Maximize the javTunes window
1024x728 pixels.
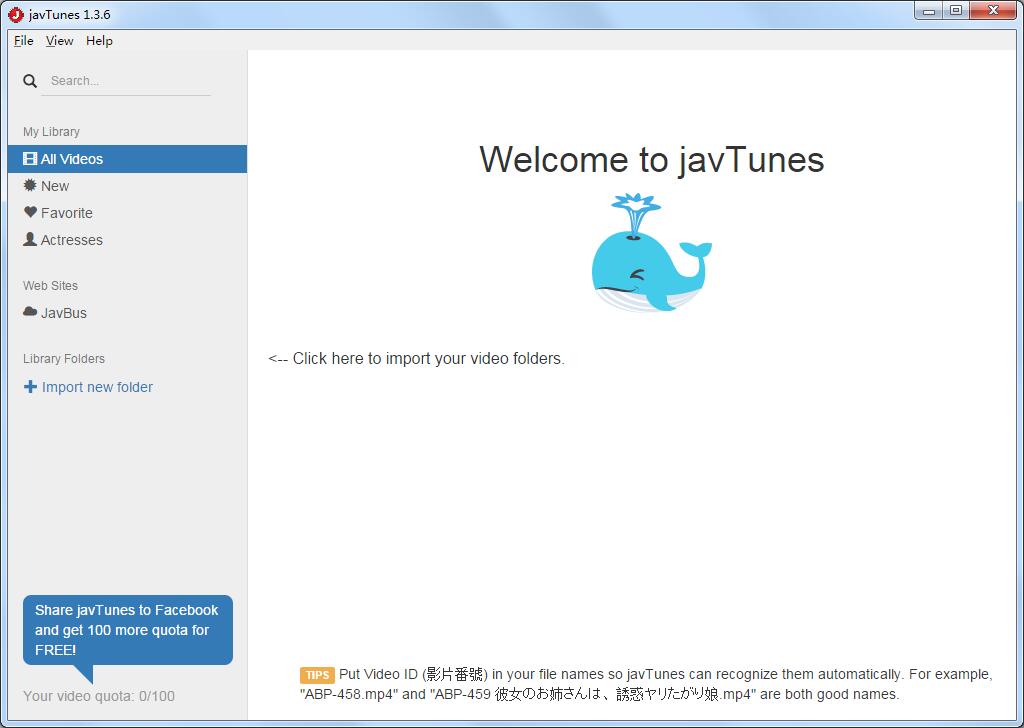[955, 10]
